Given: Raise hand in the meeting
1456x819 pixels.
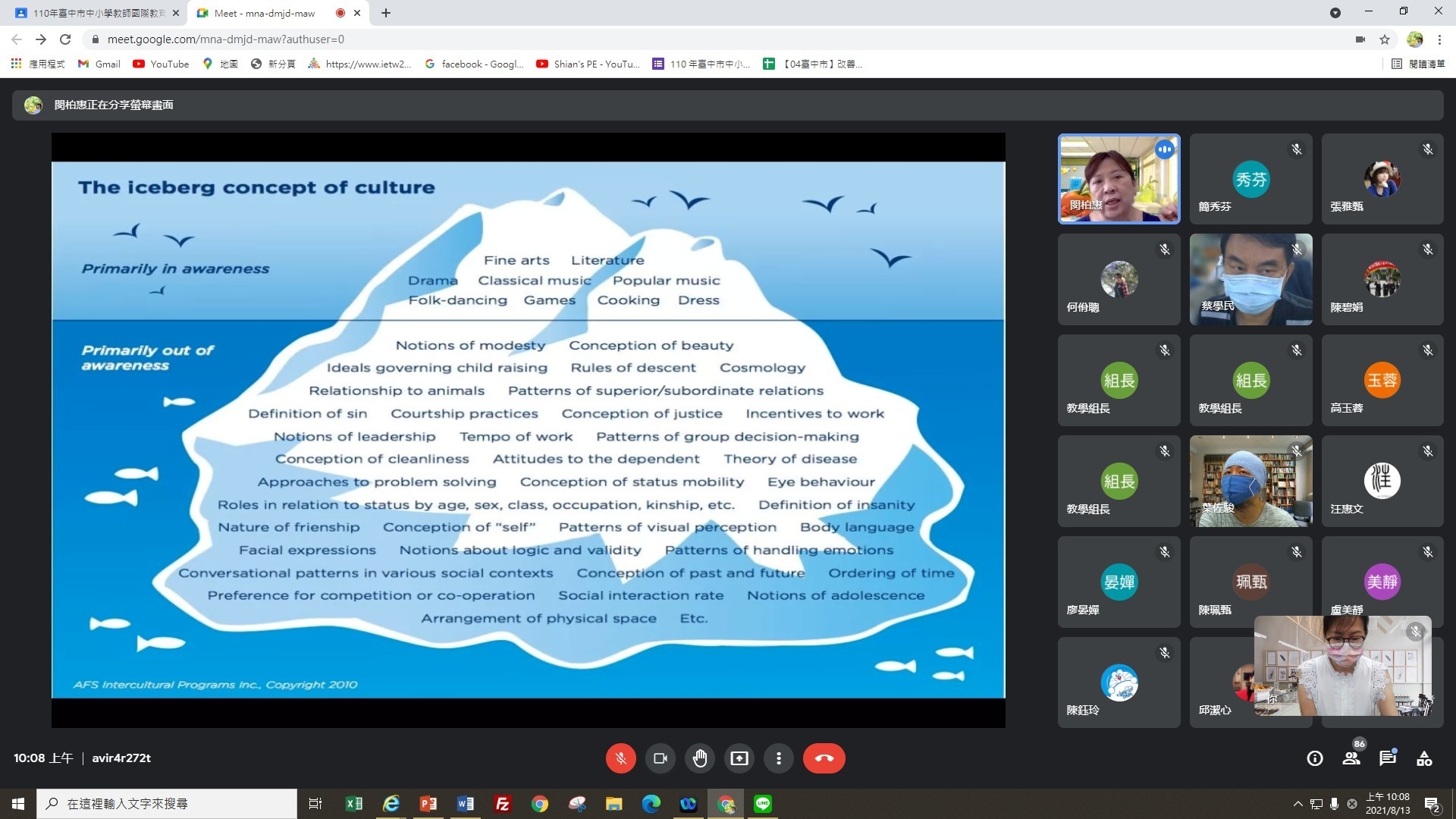Looking at the screenshot, I should [x=700, y=758].
